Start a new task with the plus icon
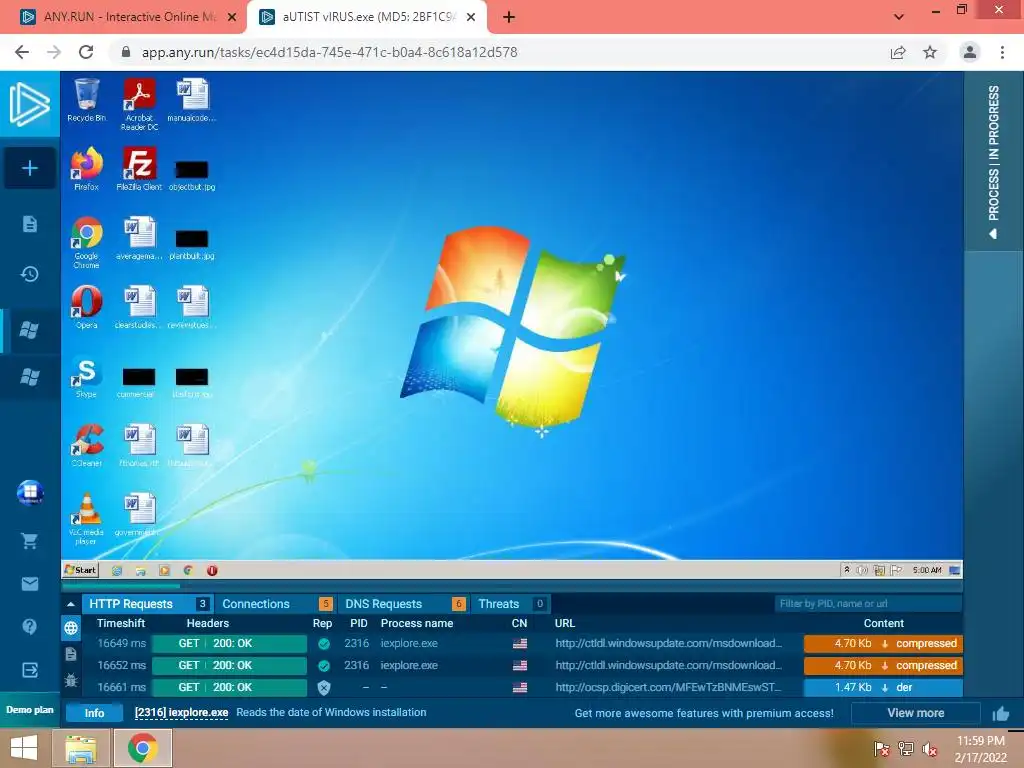The height and width of the screenshot is (768, 1024). pyautogui.click(x=29, y=168)
